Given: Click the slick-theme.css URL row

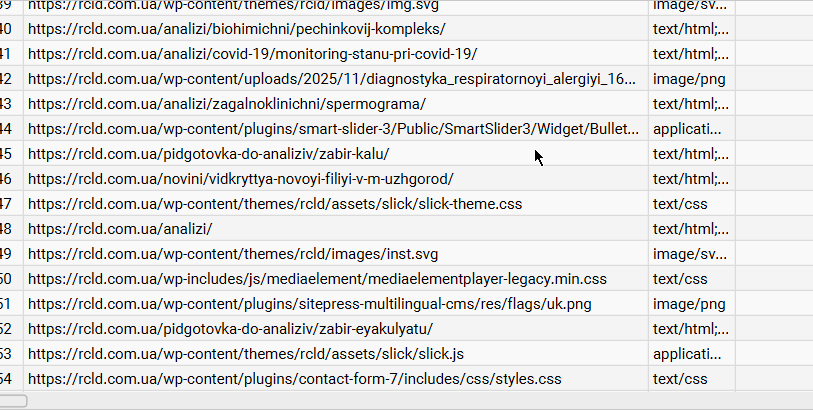Looking at the screenshot, I should tap(275, 204).
